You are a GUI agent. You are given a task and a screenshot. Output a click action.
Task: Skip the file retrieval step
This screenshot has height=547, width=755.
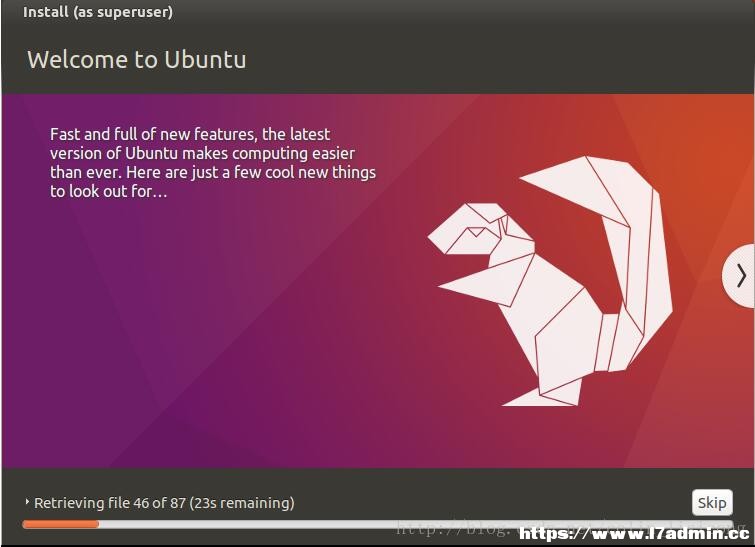(x=712, y=503)
